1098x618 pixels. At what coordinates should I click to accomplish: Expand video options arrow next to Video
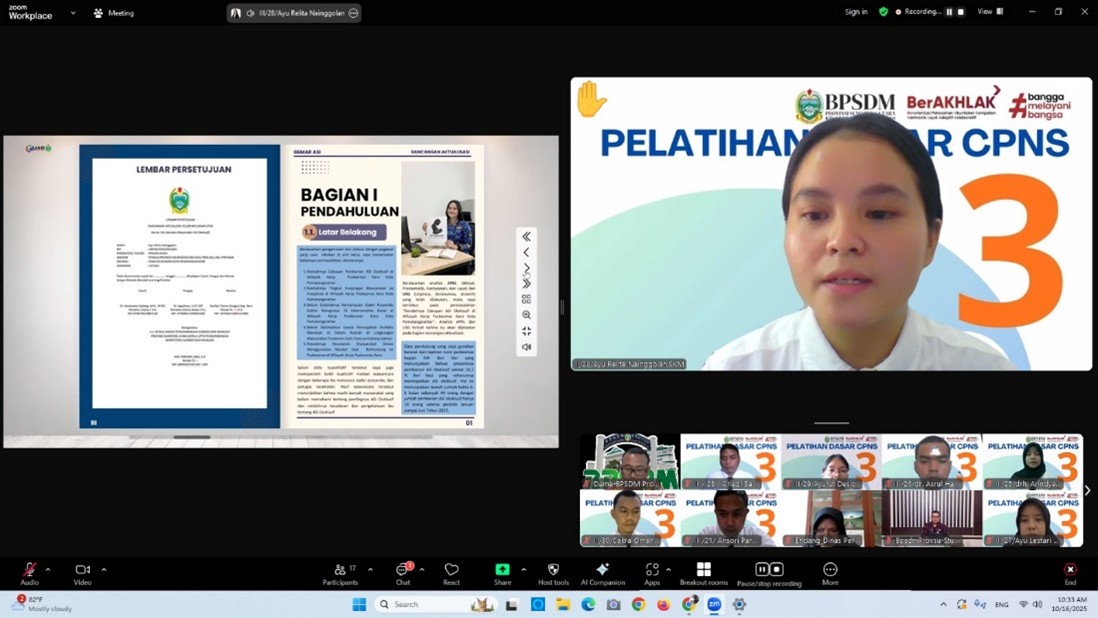[104, 570]
